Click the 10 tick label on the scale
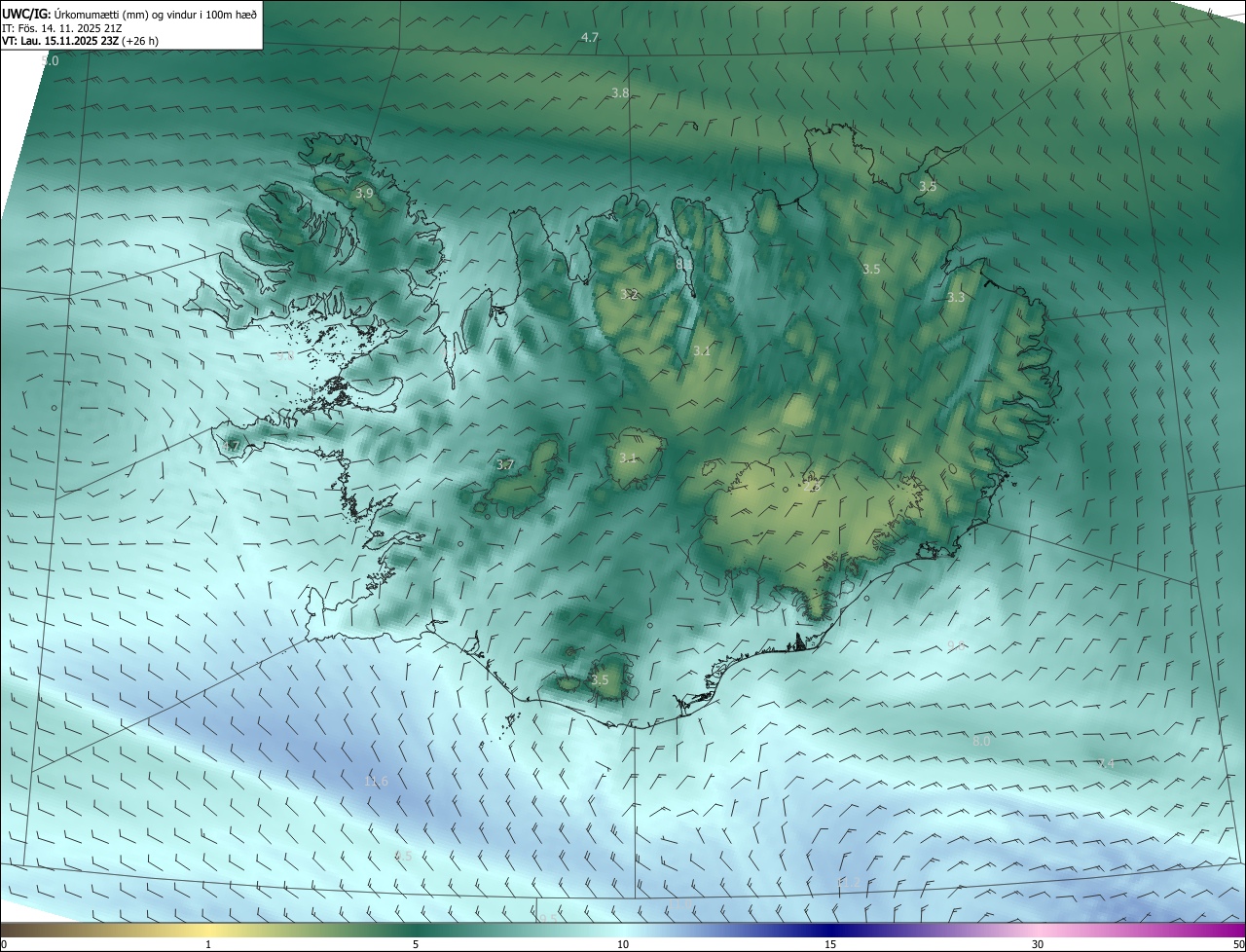This screenshot has height=952, width=1246. pos(623,944)
